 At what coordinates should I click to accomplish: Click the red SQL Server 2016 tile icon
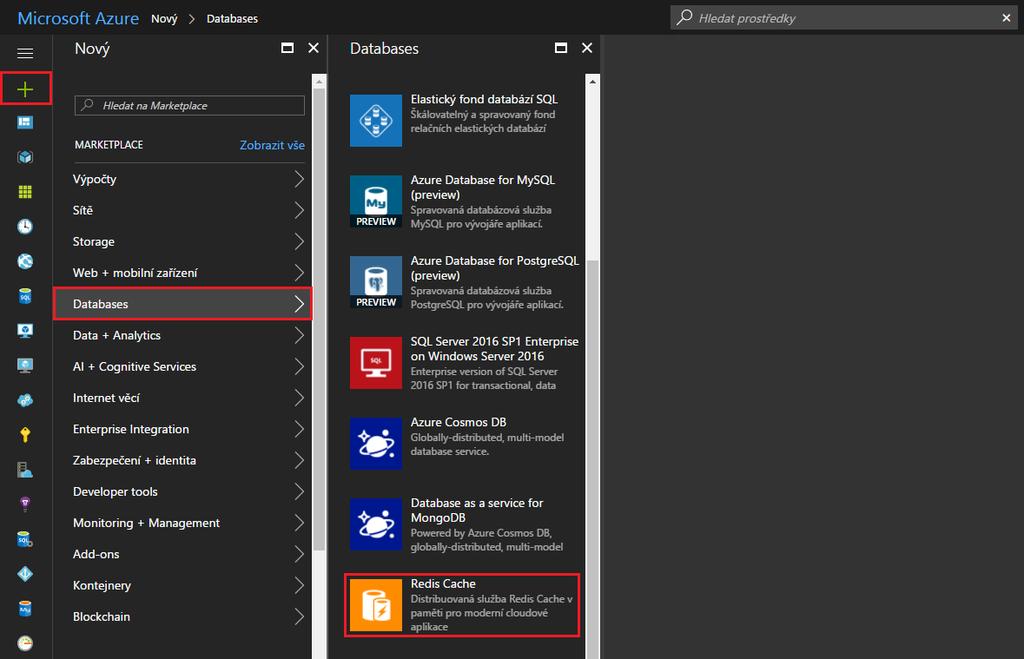[376, 362]
